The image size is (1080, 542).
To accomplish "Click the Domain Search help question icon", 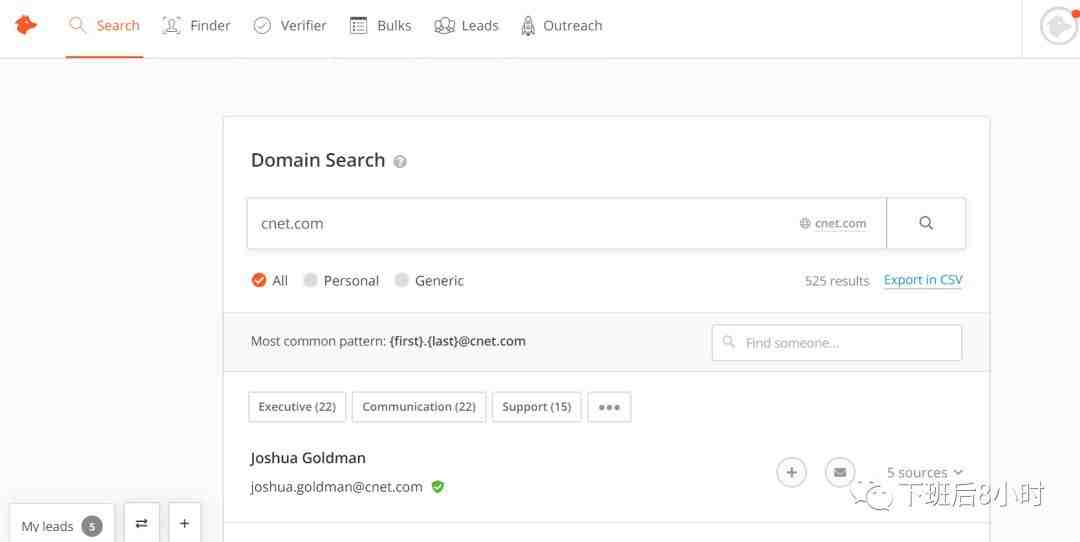I will [399, 162].
